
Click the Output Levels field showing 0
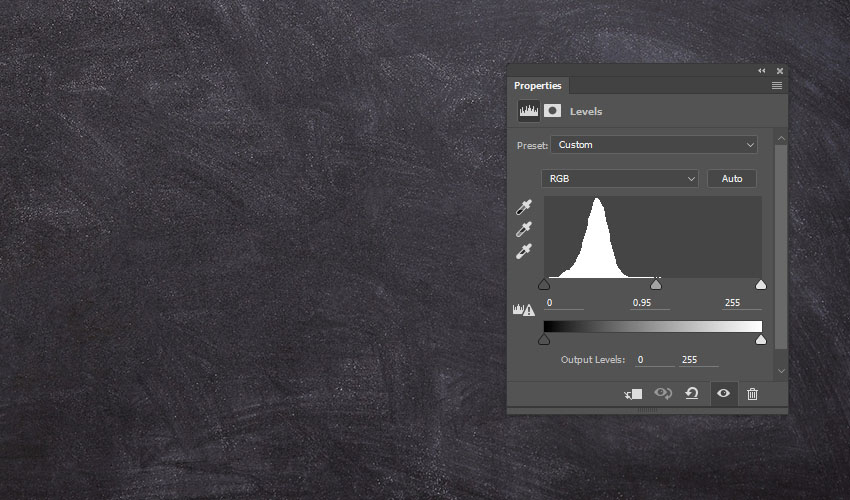coord(655,360)
